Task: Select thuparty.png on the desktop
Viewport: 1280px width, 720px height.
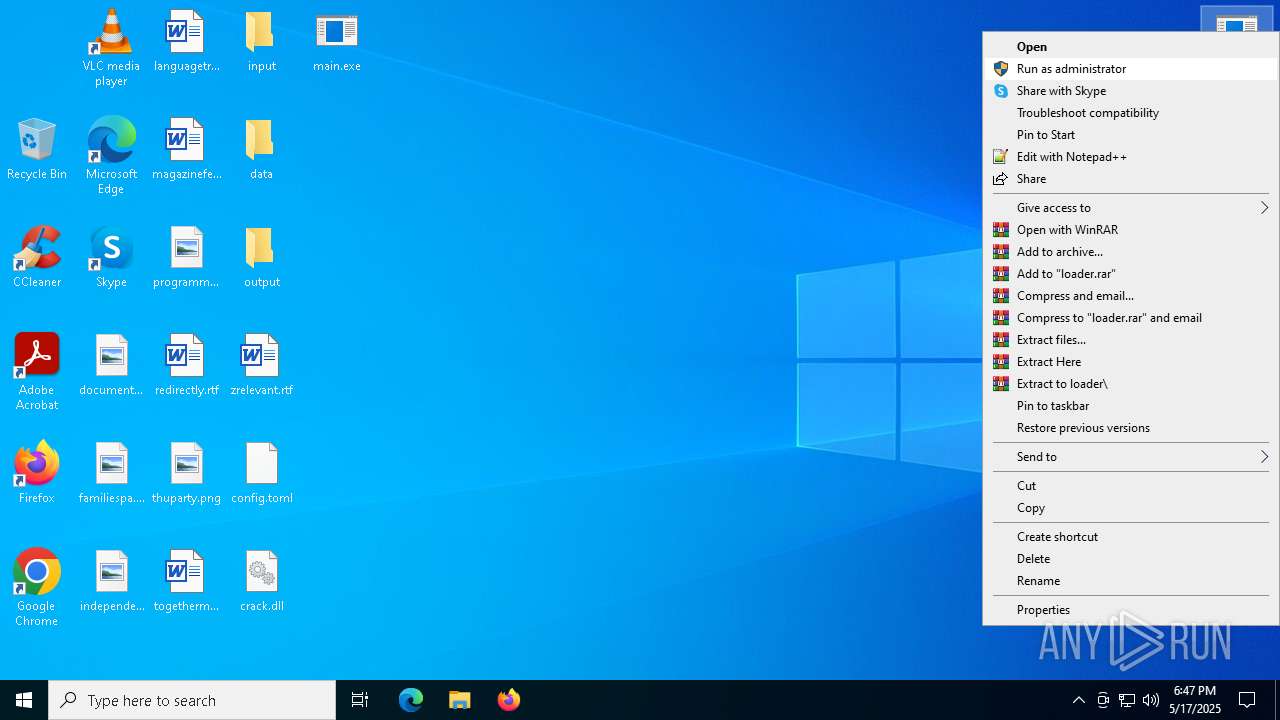Action: tap(186, 474)
